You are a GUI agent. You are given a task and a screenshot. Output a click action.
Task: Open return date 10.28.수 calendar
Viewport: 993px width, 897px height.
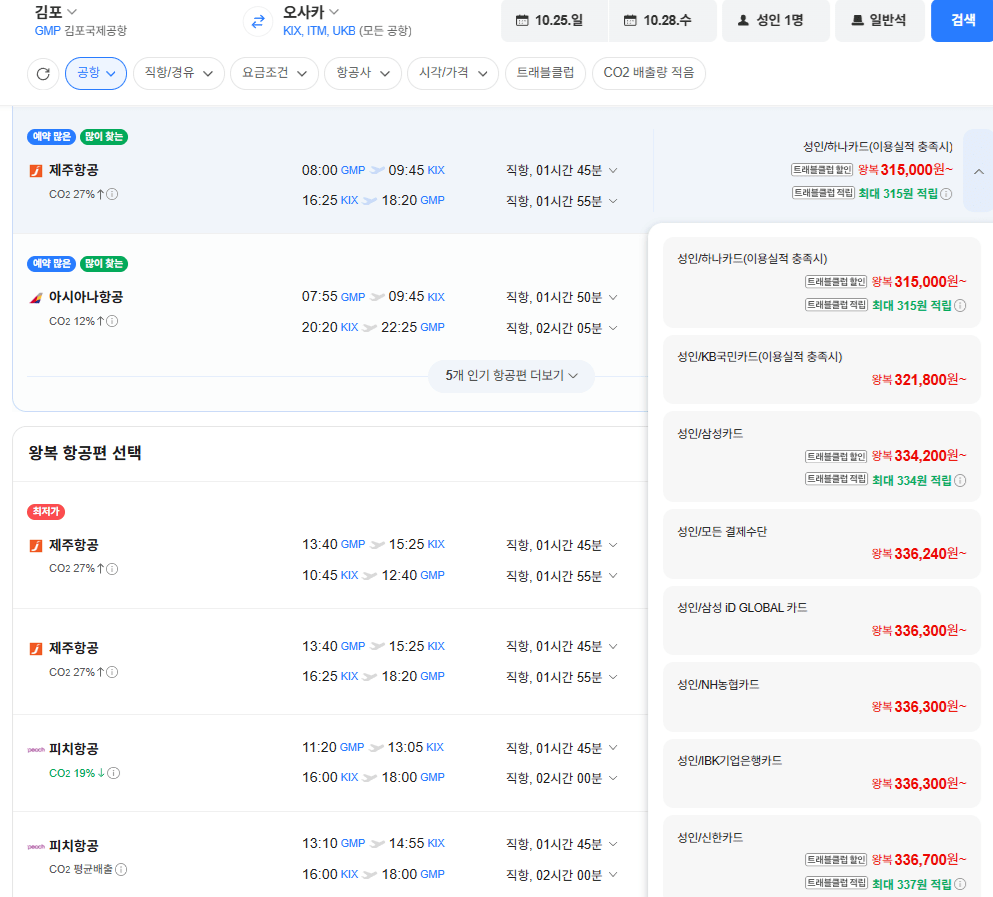click(662, 20)
